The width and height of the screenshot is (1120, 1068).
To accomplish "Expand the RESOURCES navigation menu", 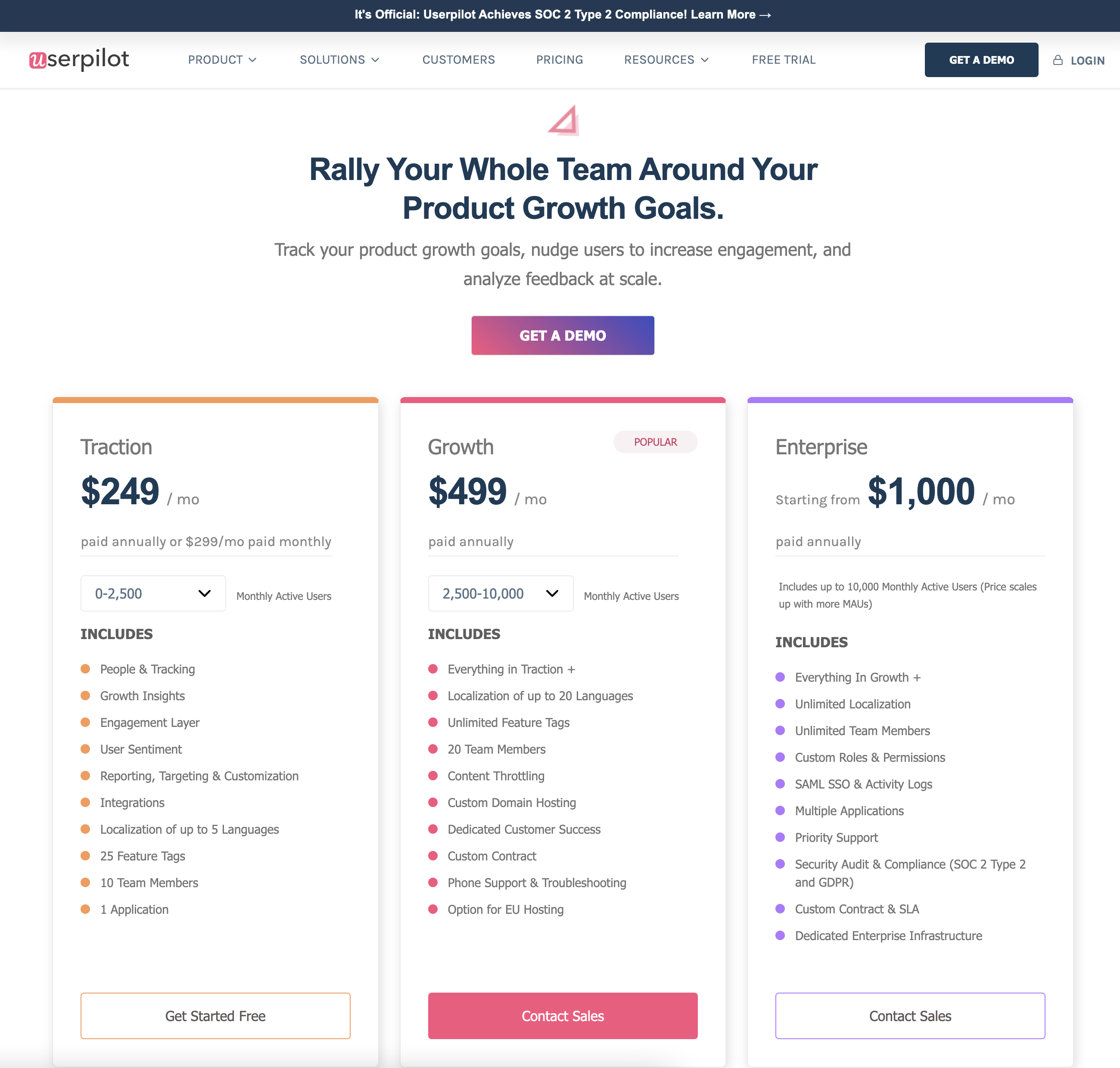I will (666, 59).
